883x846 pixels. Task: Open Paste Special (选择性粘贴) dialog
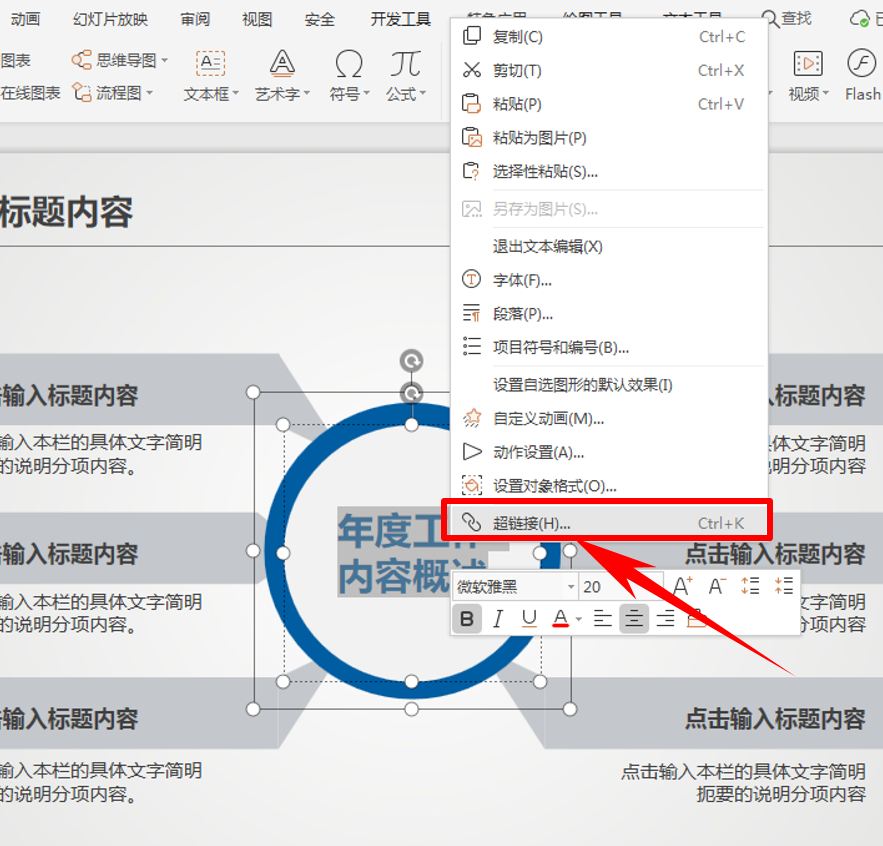tap(609, 171)
